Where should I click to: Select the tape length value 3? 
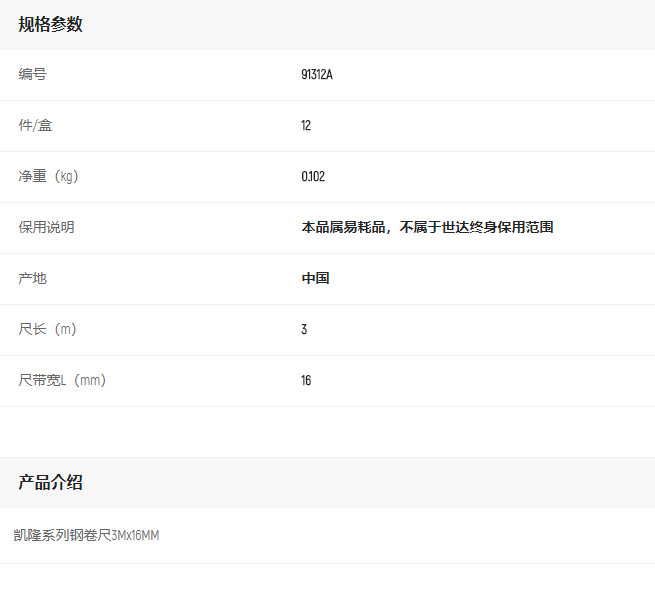coord(304,330)
